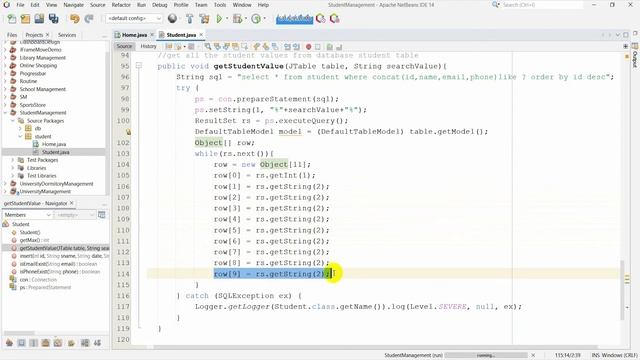Open the Members dropdown in Navigator
Viewport: 640px width, 360px height.
[27, 215]
